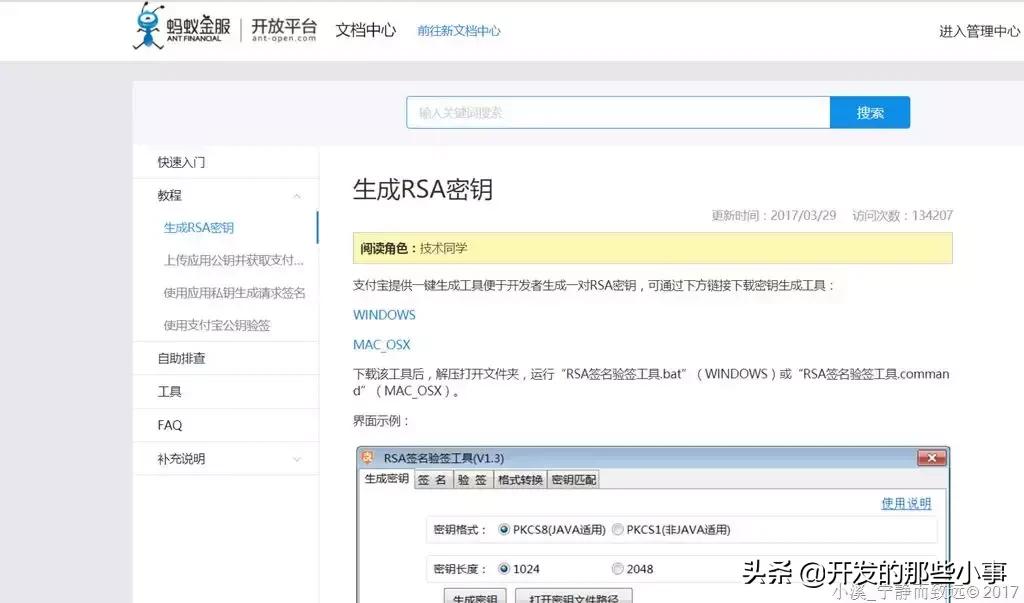Click the 文档中心 menu item
The height and width of the screenshot is (603, 1024).
(365, 30)
